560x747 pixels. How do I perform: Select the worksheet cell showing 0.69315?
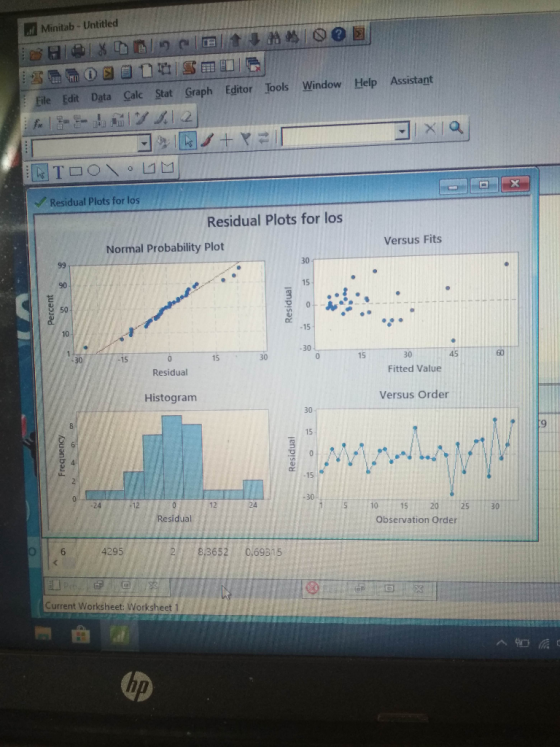264,553
